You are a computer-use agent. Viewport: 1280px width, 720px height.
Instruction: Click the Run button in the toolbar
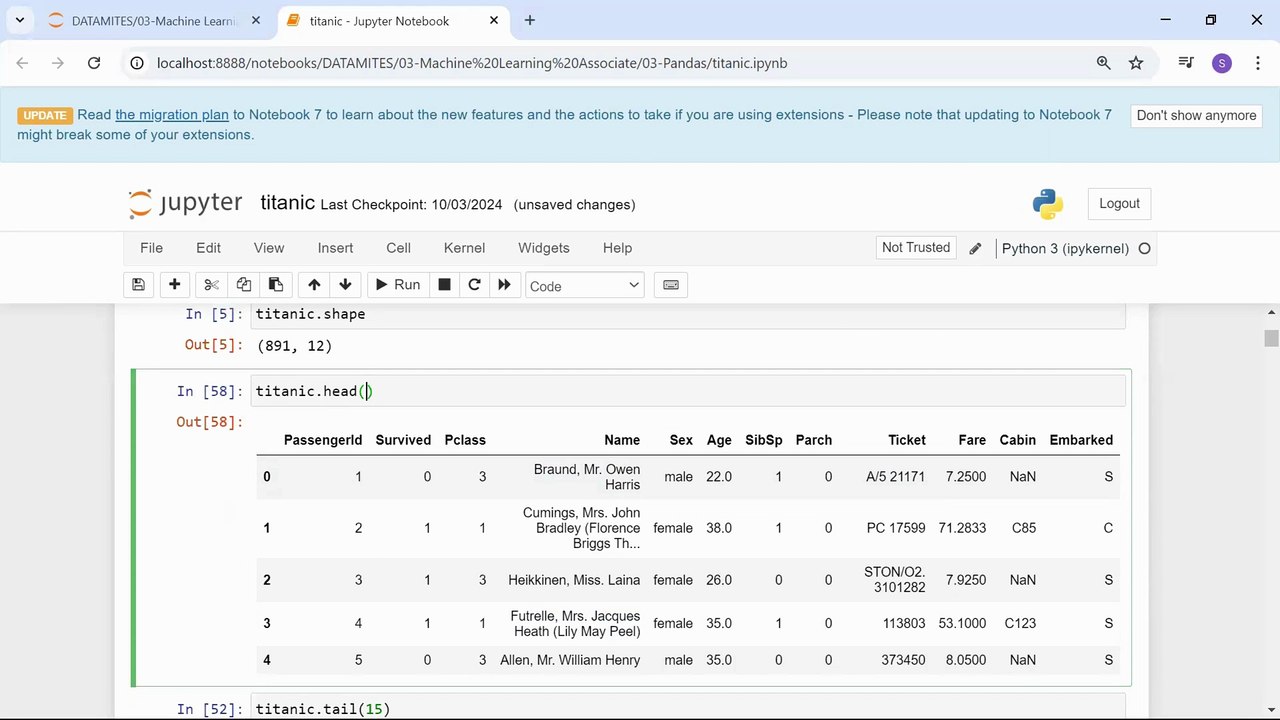tap(398, 285)
